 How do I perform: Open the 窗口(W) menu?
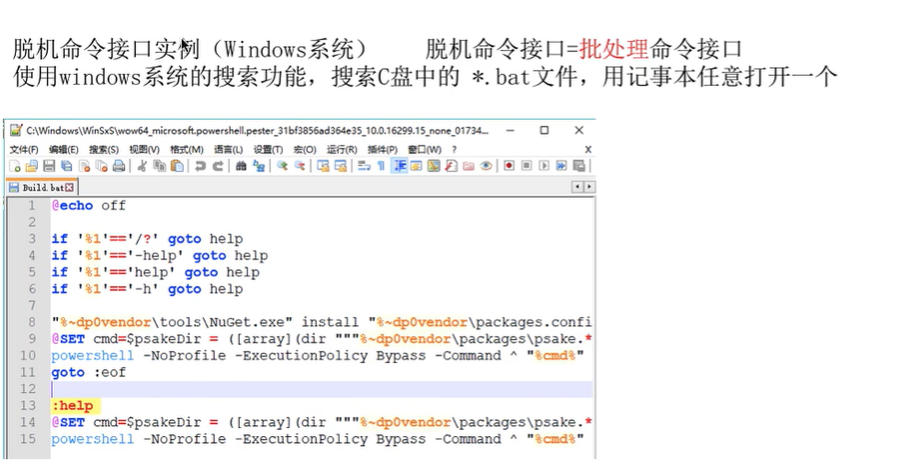(425, 149)
